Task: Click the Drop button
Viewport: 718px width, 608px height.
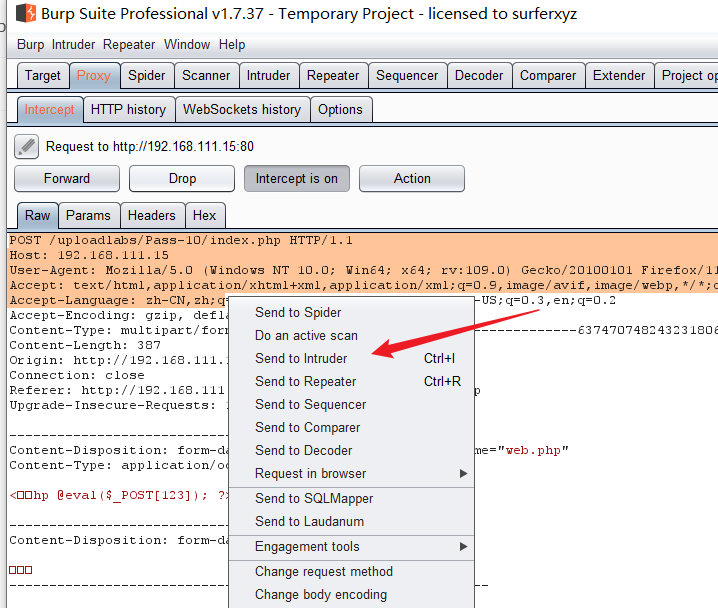Action: [x=182, y=179]
